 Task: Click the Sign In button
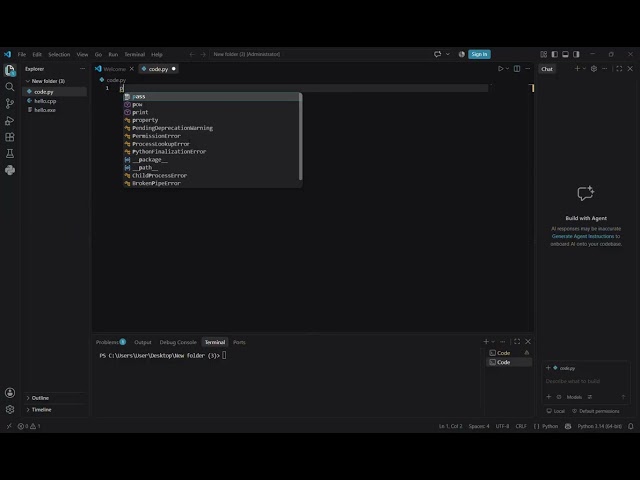tap(479, 54)
